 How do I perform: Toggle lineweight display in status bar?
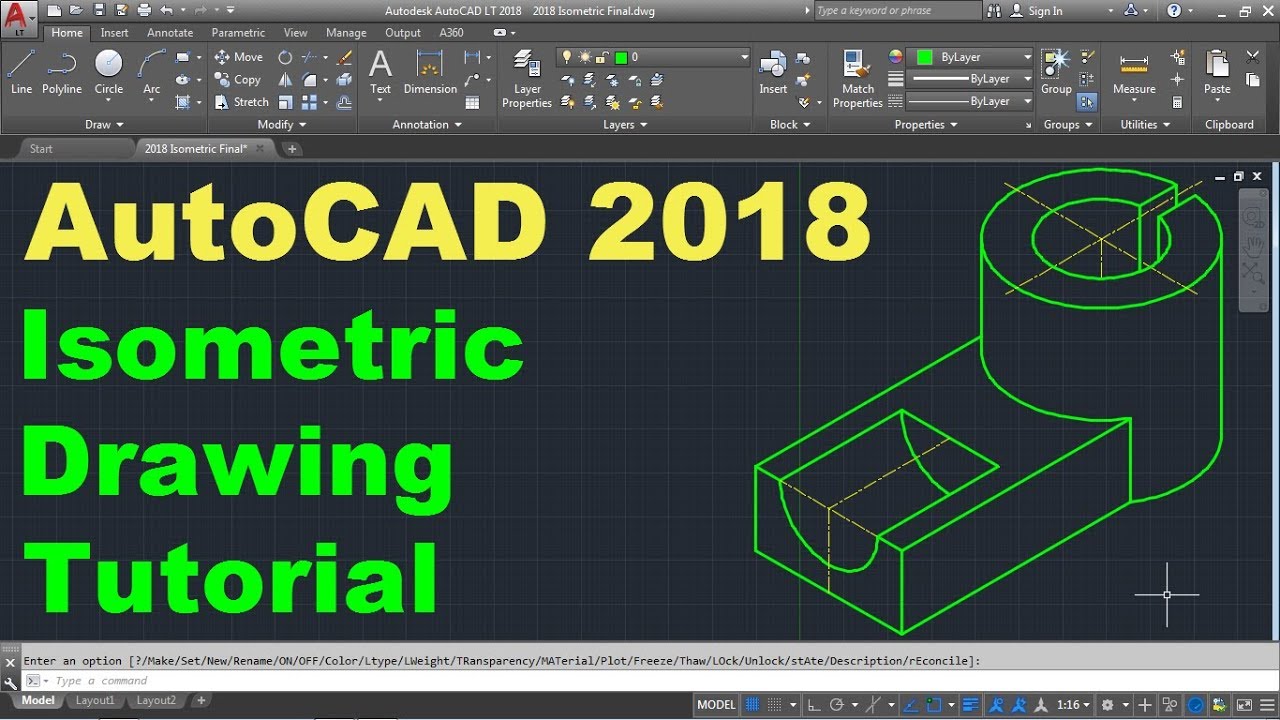click(x=968, y=704)
